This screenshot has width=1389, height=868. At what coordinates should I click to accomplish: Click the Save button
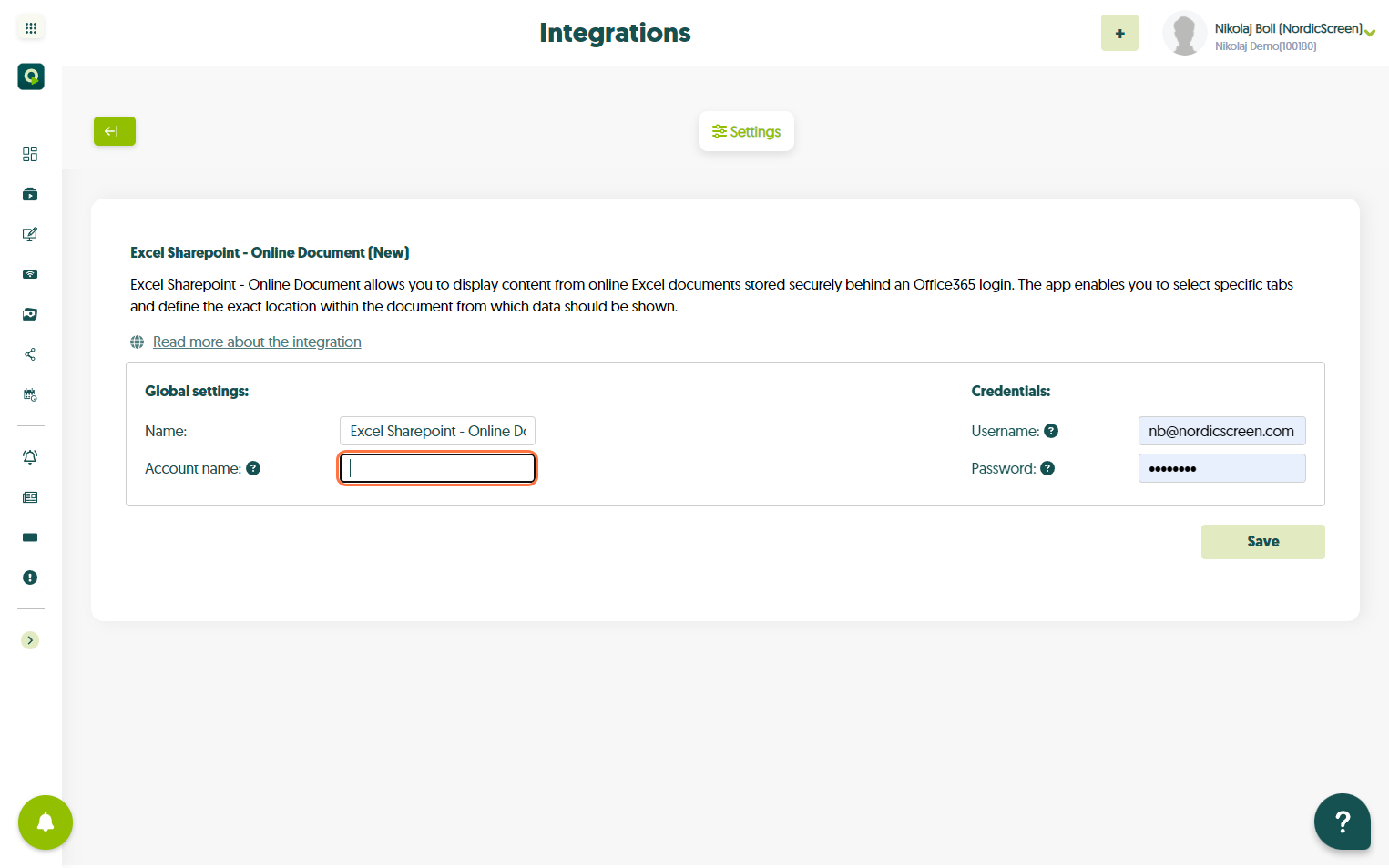point(1262,541)
